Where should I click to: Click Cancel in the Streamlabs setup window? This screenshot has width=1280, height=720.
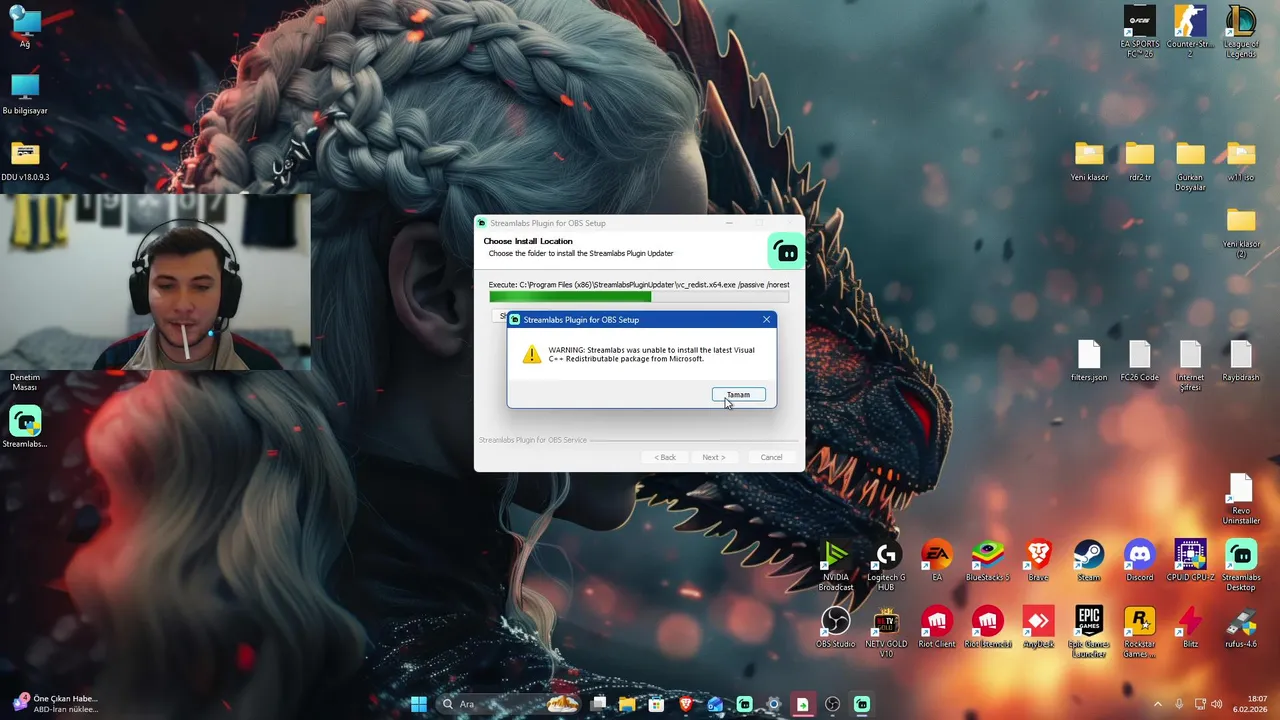[x=771, y=457]
